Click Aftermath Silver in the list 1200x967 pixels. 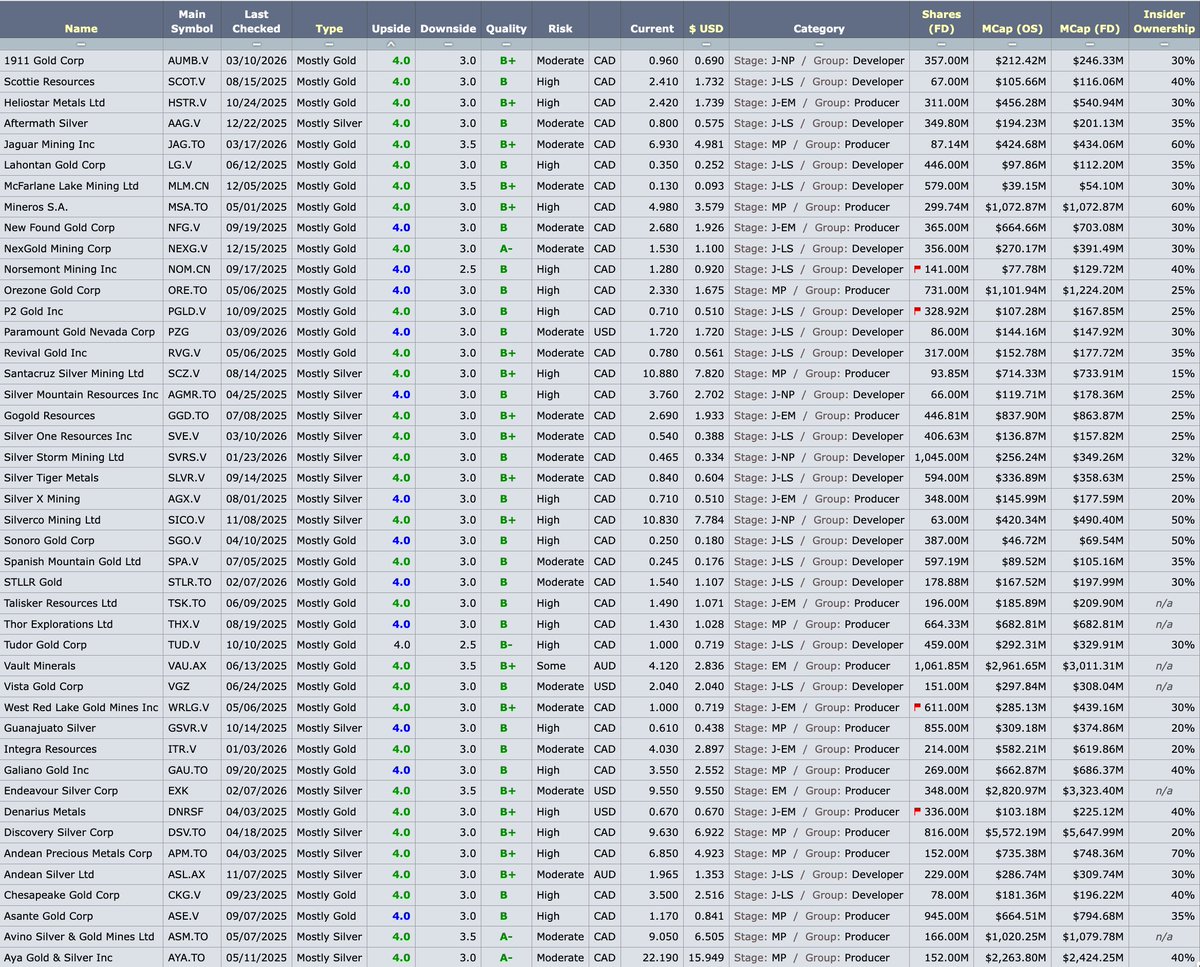coord(46,123)
